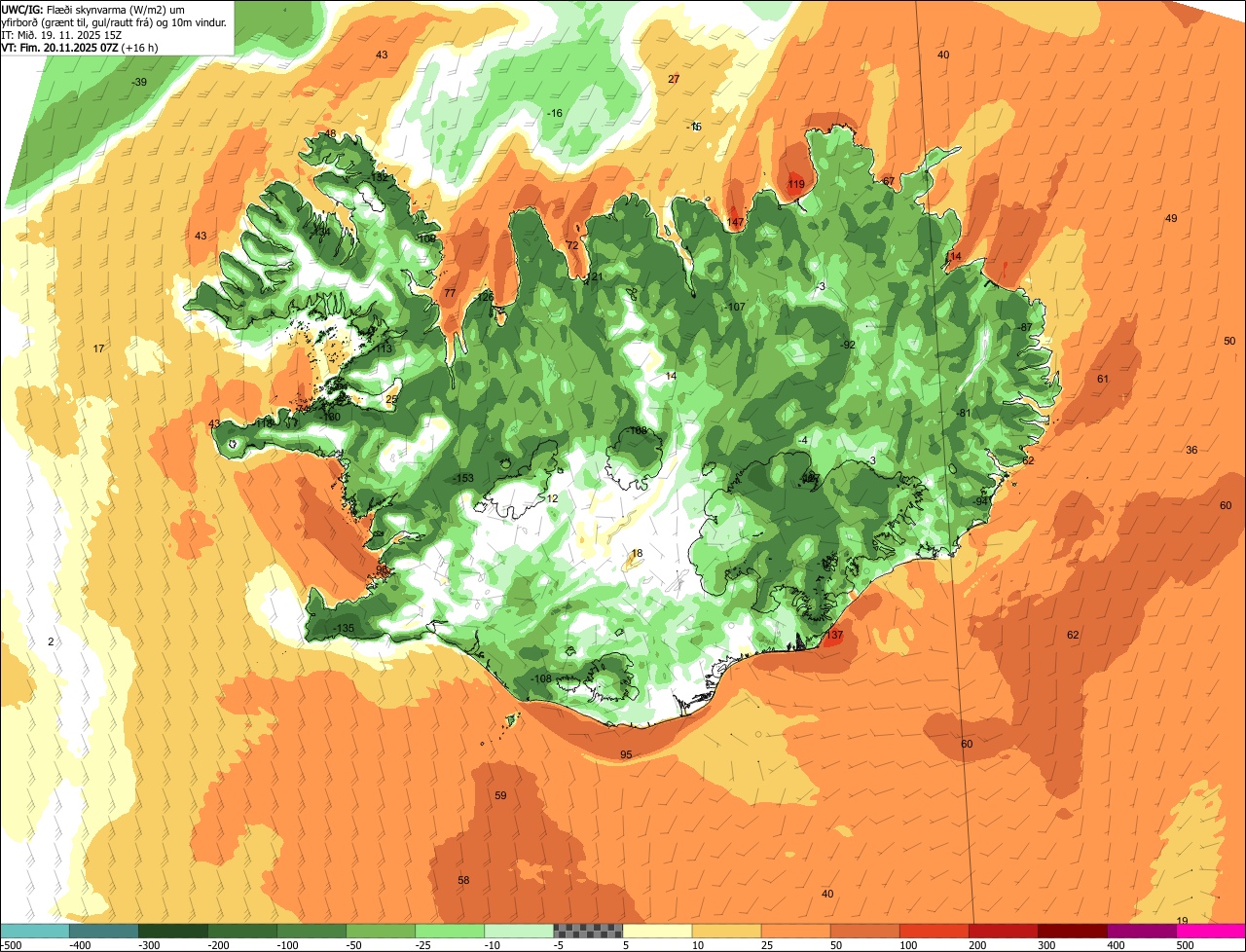Select the '-92' flux value on the map
Image resolution: width=1246 pixels, height=952 pixels.
pos(847,345)
